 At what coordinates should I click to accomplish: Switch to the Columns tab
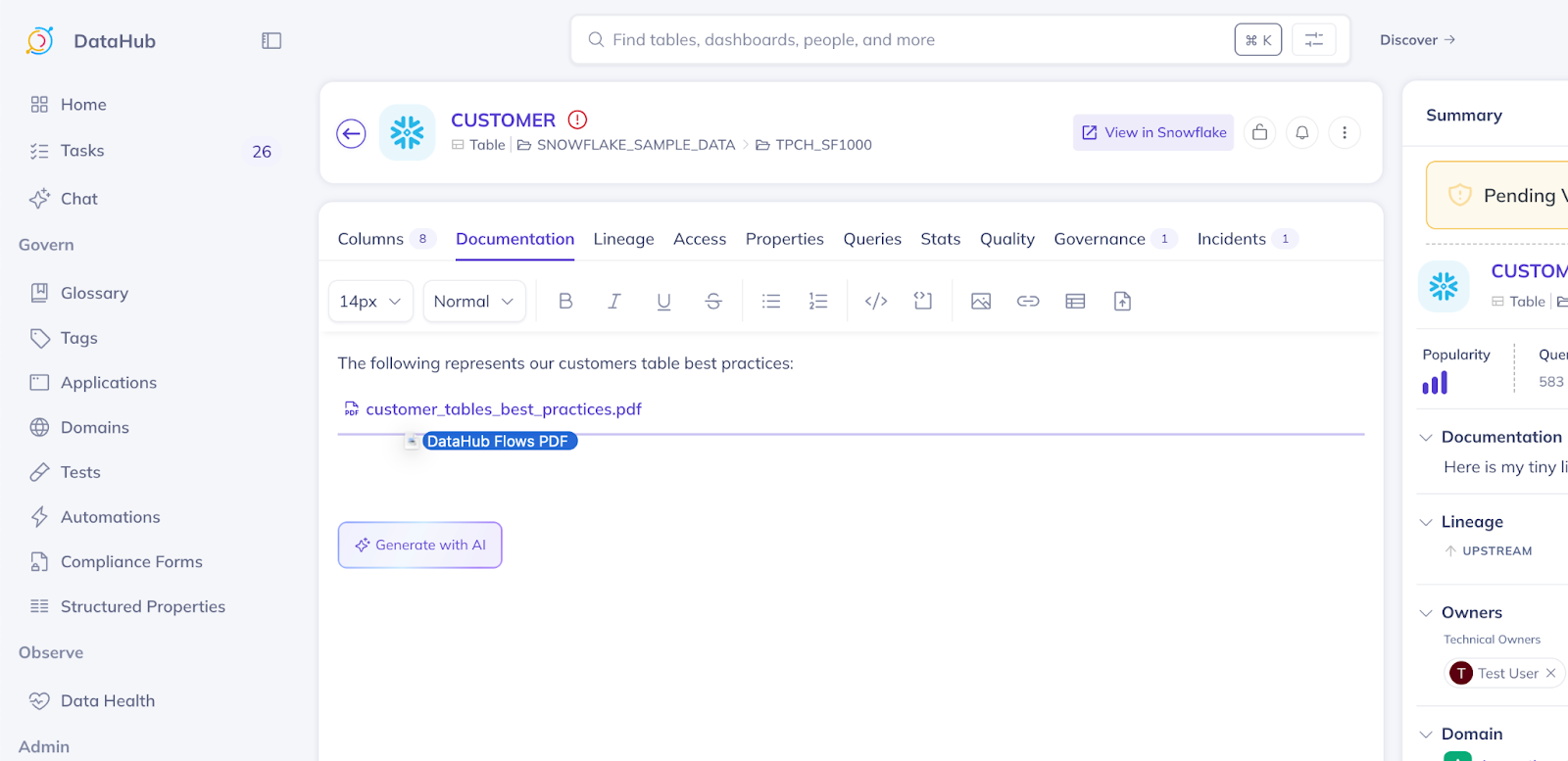(386, 239)
